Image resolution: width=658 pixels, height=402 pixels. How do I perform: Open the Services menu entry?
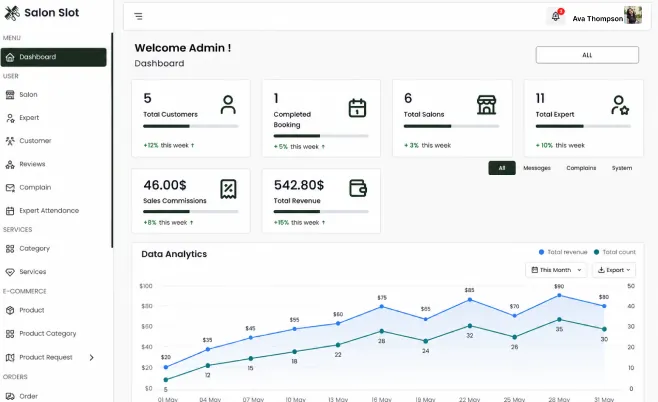coord(33,272)
